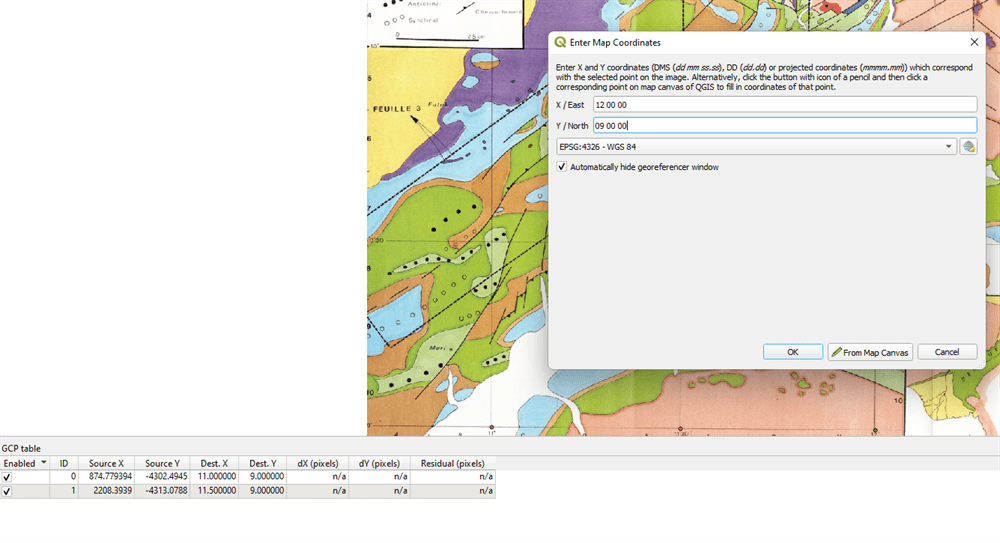Sort GCP table by ID column header
1000x543 pixels.
point(64,464)
